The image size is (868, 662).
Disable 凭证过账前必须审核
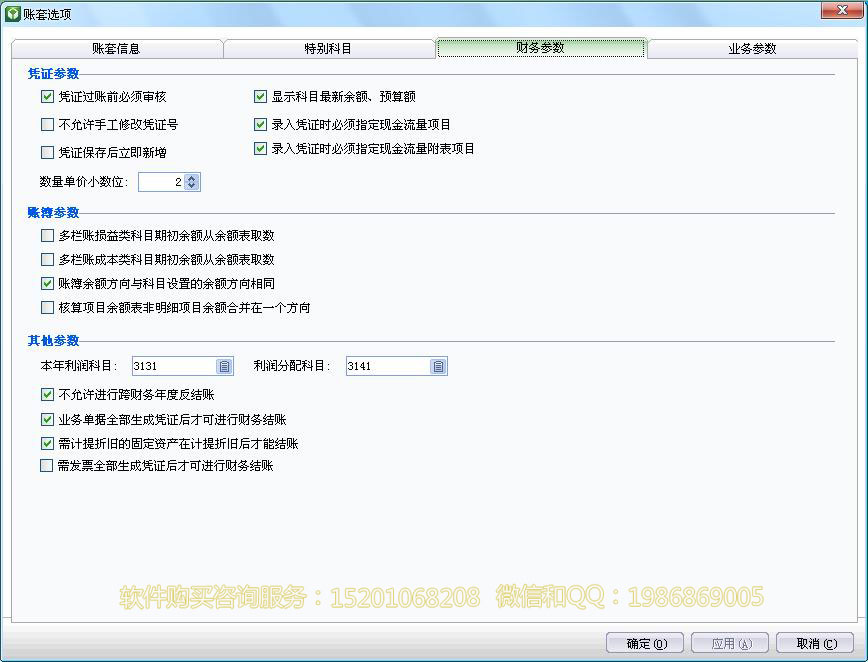pyautogui.click(x=47, y=97)
